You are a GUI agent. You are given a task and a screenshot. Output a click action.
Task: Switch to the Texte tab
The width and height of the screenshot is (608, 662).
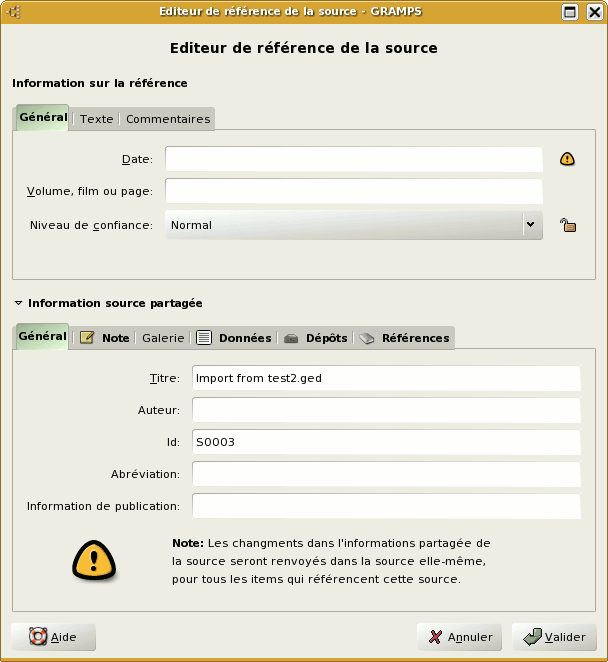click(x=96, y=119)
